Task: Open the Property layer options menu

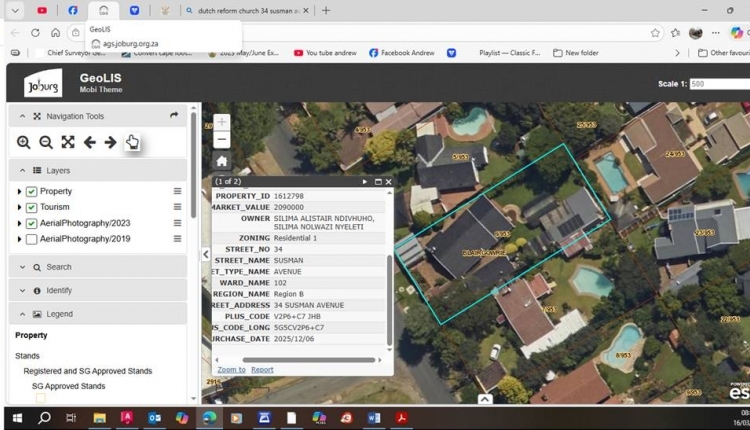Action: pos(178,191)
